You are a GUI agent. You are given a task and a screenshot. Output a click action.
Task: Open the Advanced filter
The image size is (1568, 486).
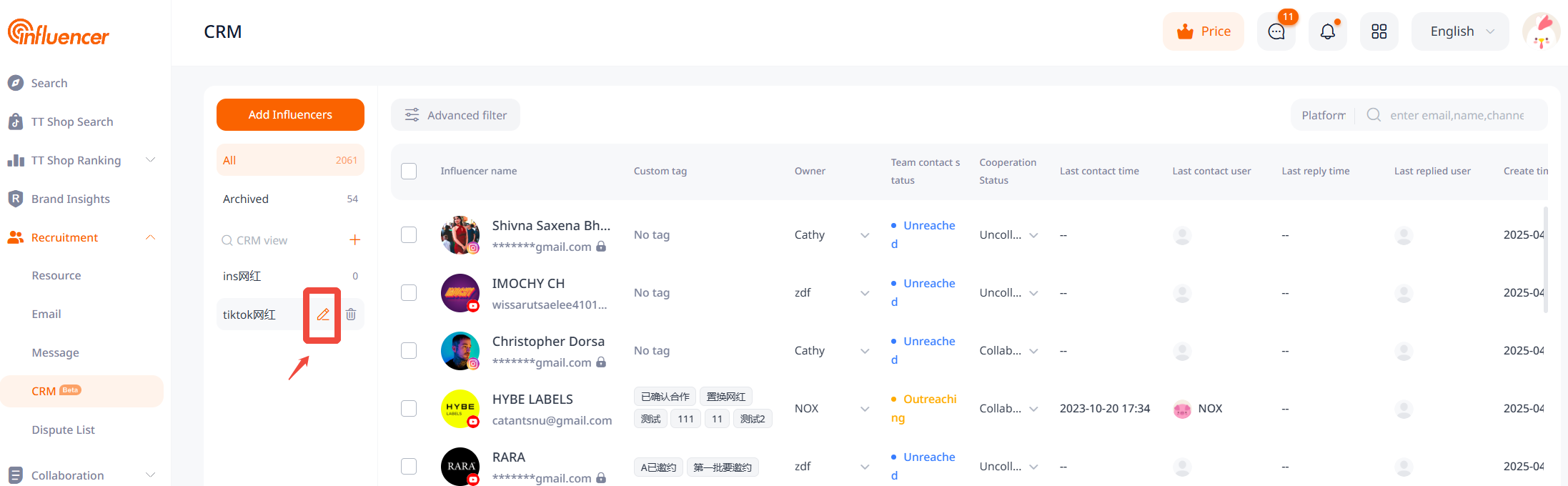point(455,115)
